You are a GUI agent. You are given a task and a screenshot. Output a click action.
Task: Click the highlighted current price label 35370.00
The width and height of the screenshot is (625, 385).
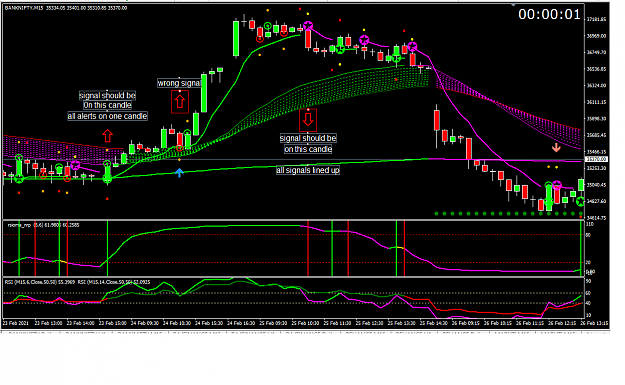point(596,159)
